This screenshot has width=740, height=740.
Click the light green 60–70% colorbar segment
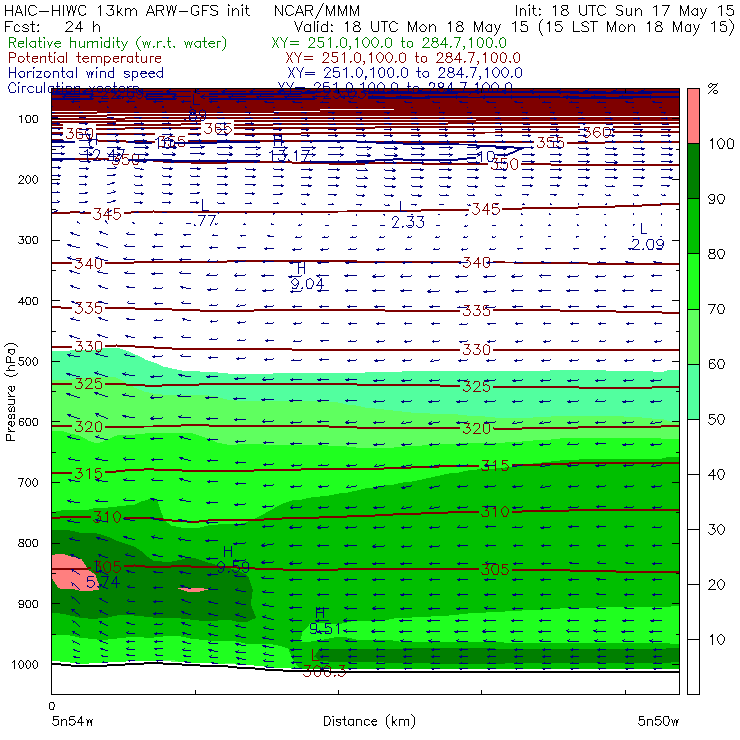(693, 336)
